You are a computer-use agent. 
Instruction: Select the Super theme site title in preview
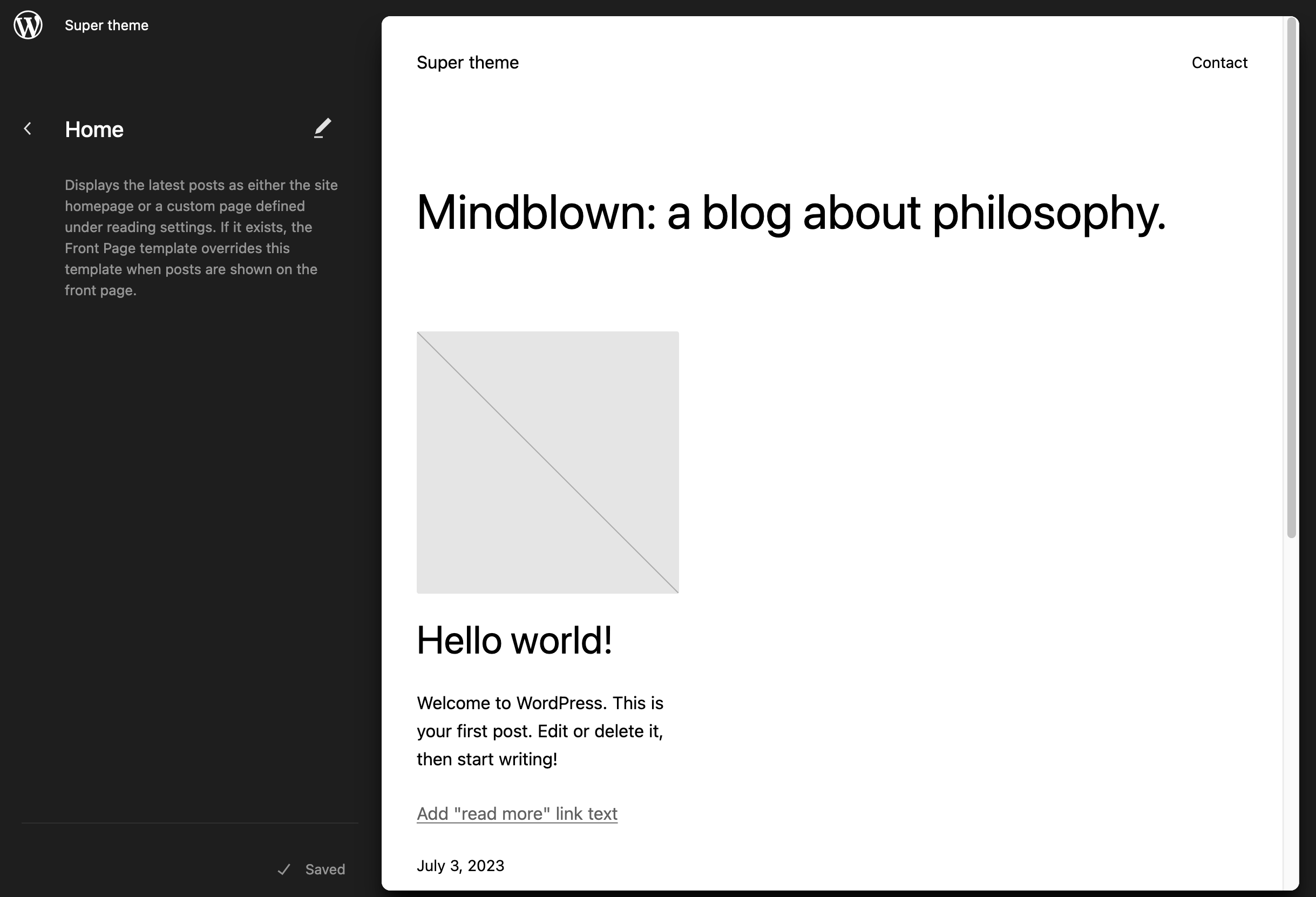click(467, 62)
